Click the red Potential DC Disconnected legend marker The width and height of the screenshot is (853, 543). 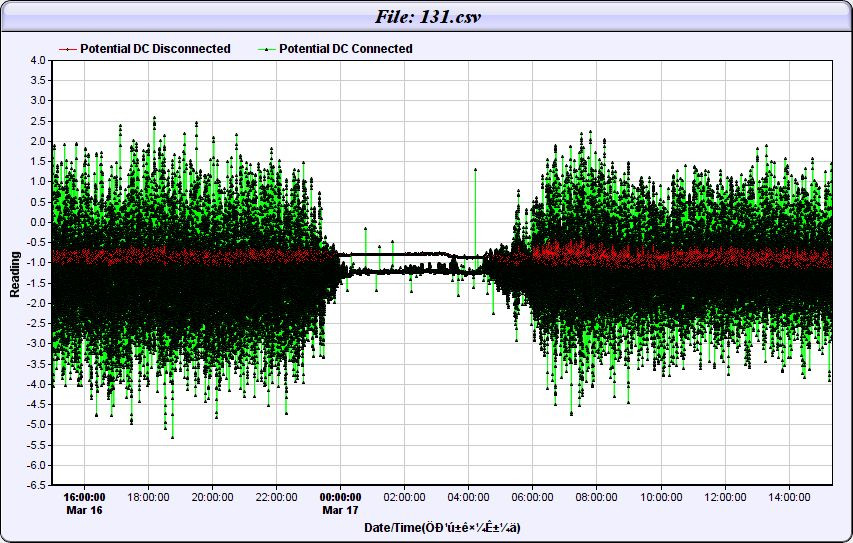(68, 48)
